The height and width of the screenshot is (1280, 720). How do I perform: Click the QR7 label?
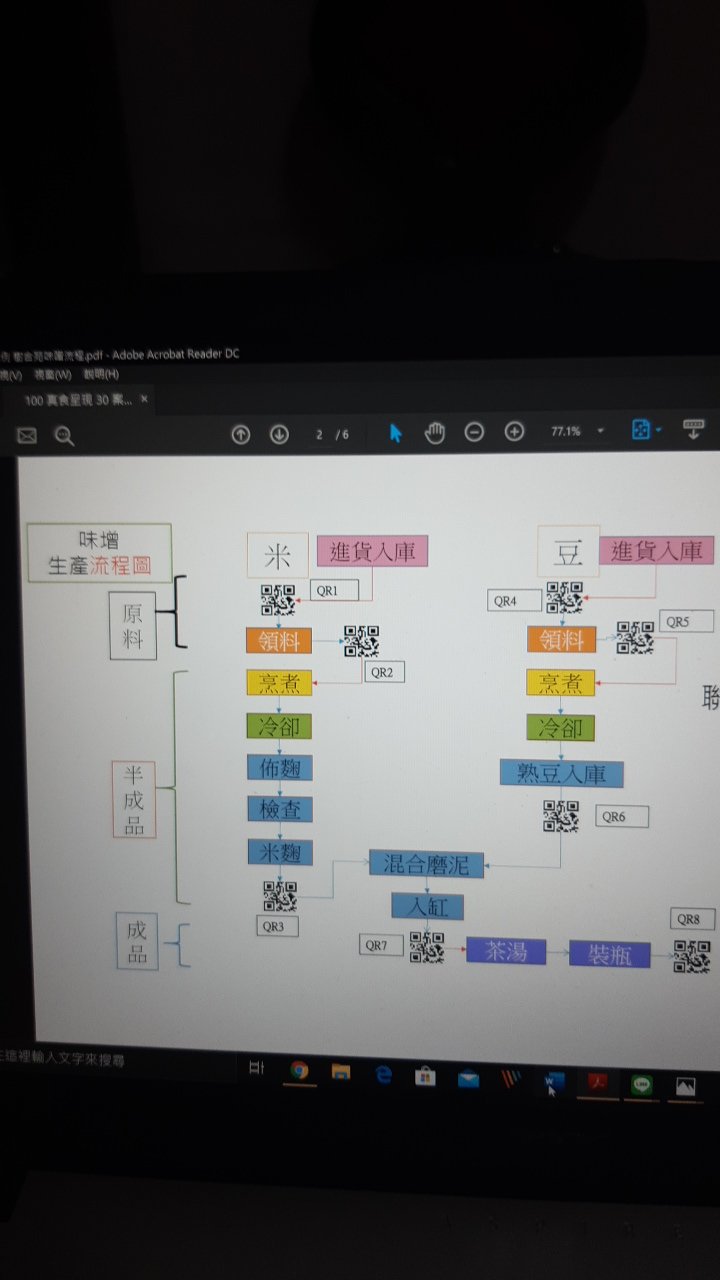click(383, 945)
